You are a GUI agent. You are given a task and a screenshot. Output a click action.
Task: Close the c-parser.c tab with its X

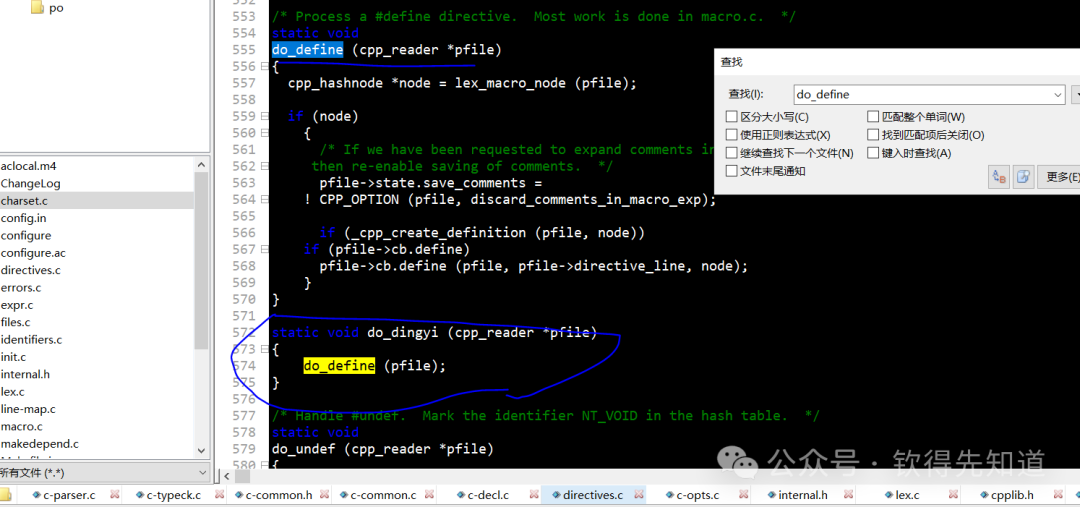(114, 495)
